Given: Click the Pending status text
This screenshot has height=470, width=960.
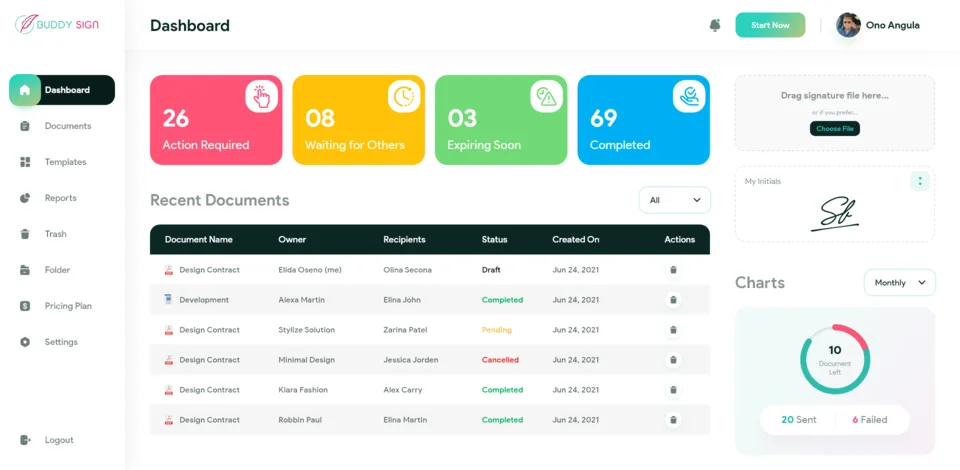Looking at the screenshot, I should coord(497,330).
